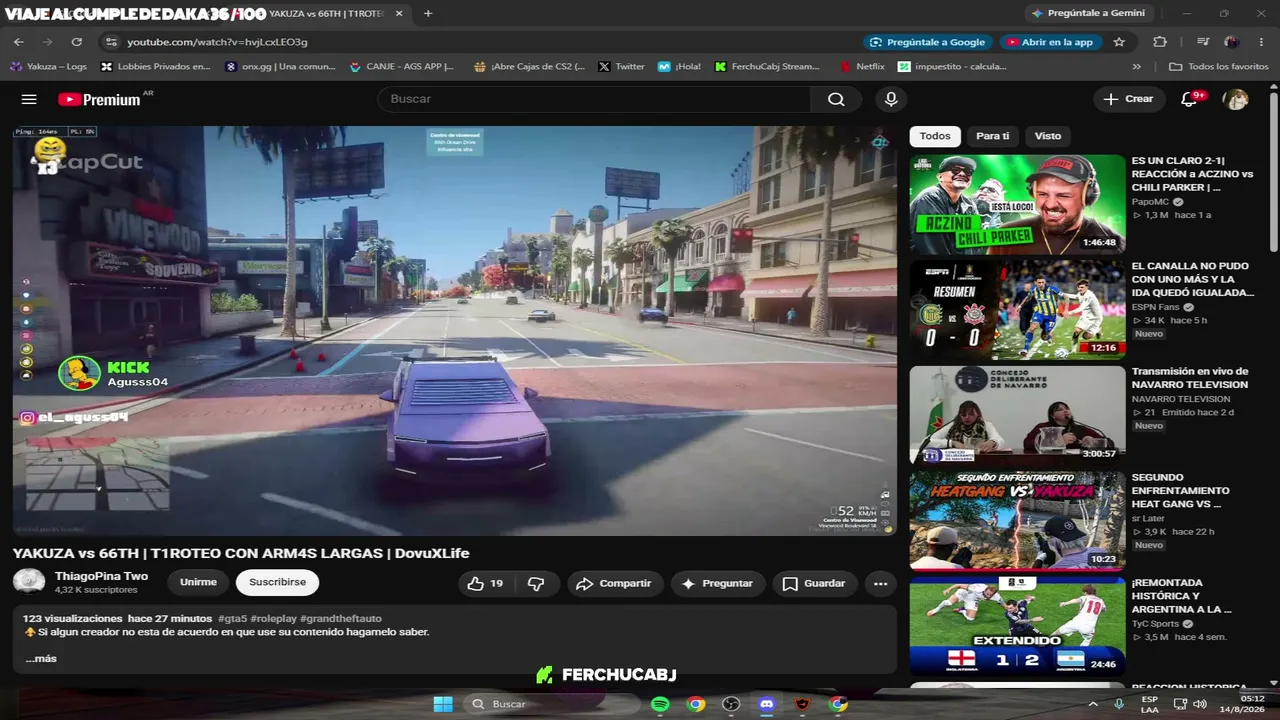View site information icon in address bar
The height and width of the screenshot is (720, 1280).
[110, 42]
